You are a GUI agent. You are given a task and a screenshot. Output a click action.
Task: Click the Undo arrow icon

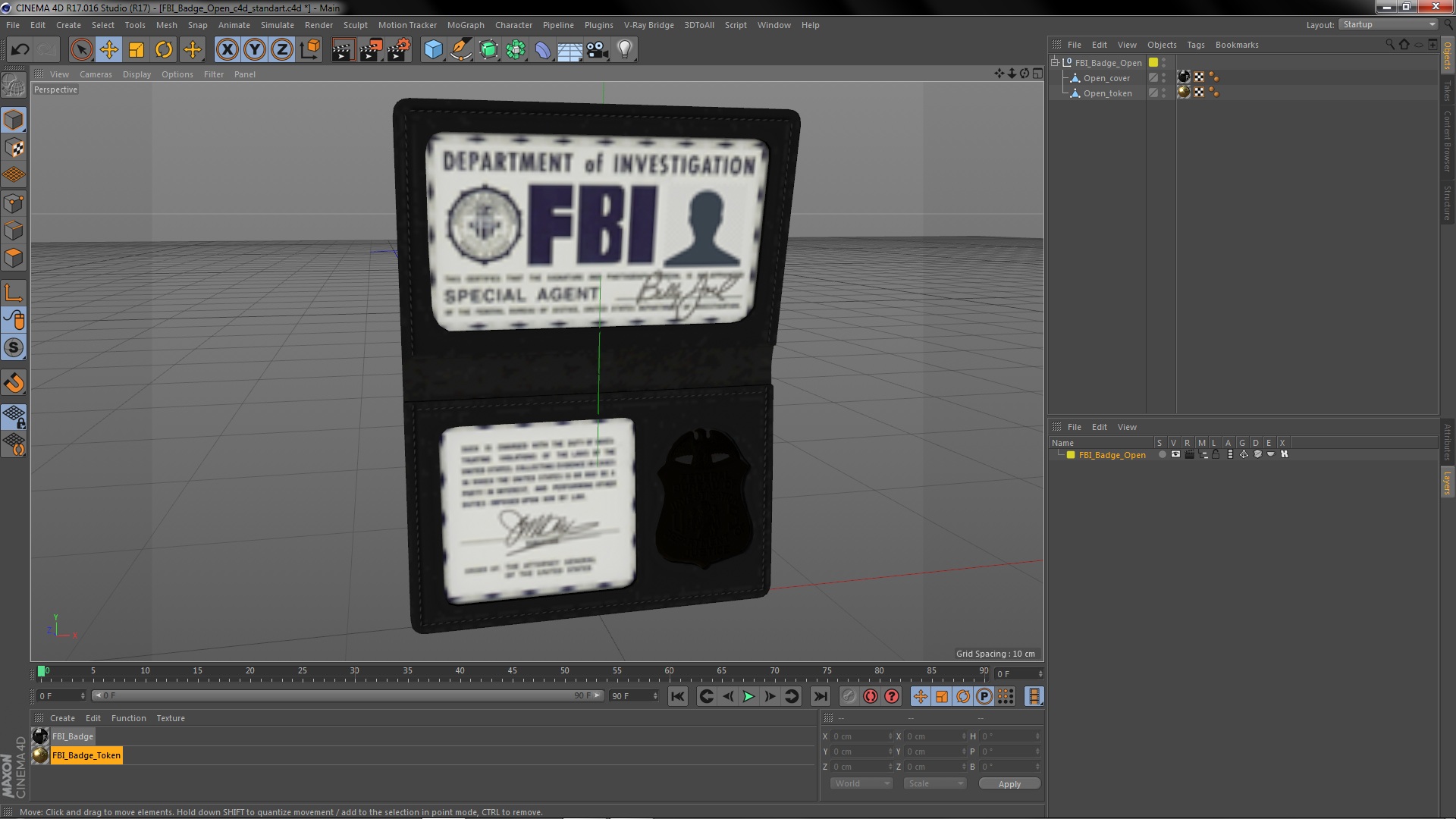(x=20, y=50)
